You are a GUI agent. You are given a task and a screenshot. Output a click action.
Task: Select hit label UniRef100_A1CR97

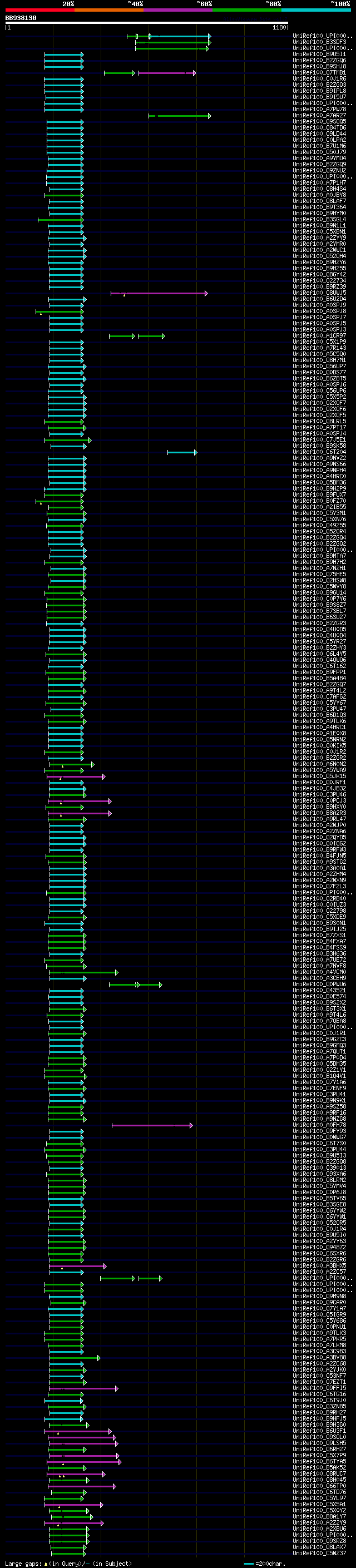(x=319, y=336)
